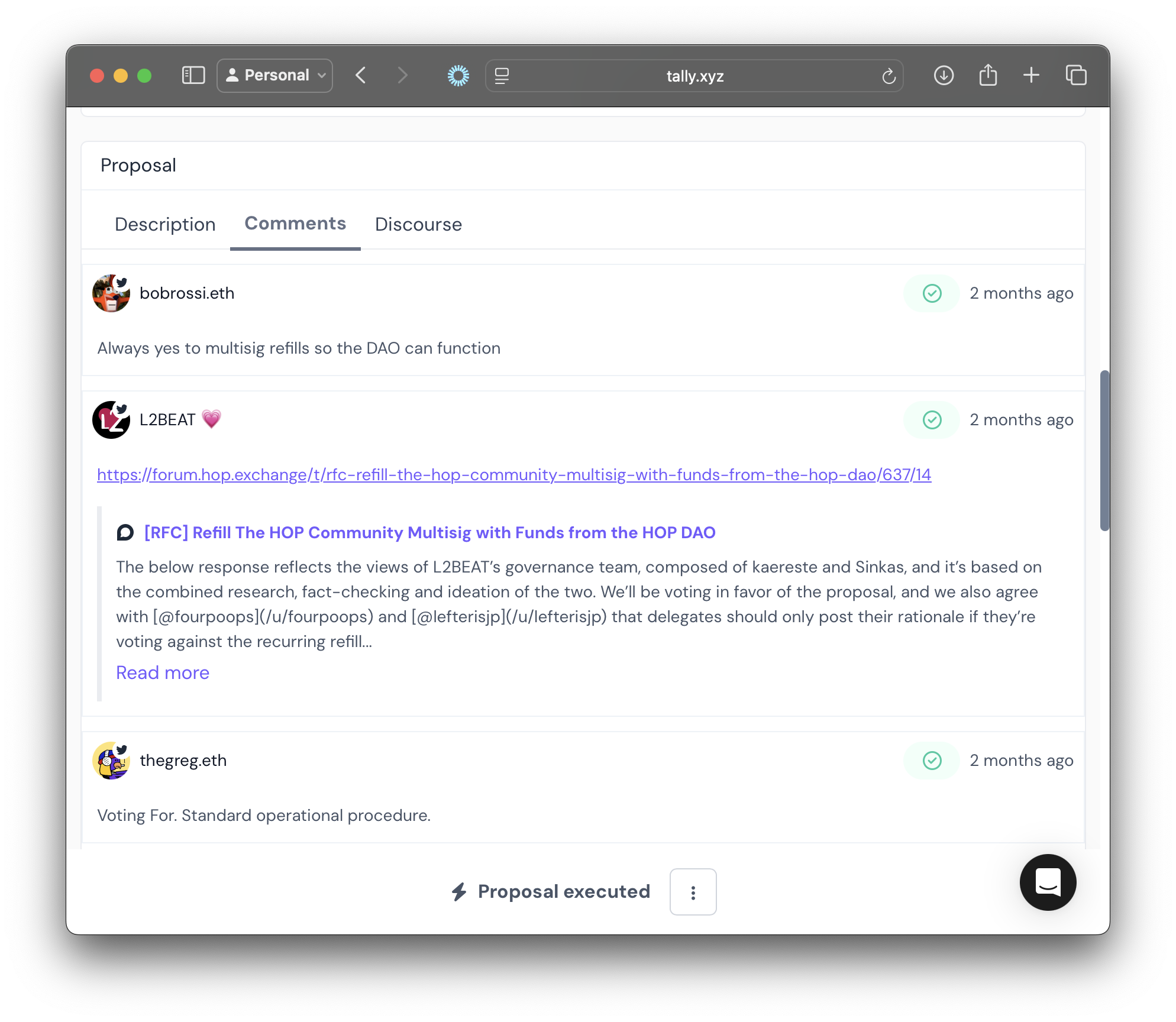The image size is (1176, 1022).
Task: Go back with the left arrow
Action: pos(361,76)
